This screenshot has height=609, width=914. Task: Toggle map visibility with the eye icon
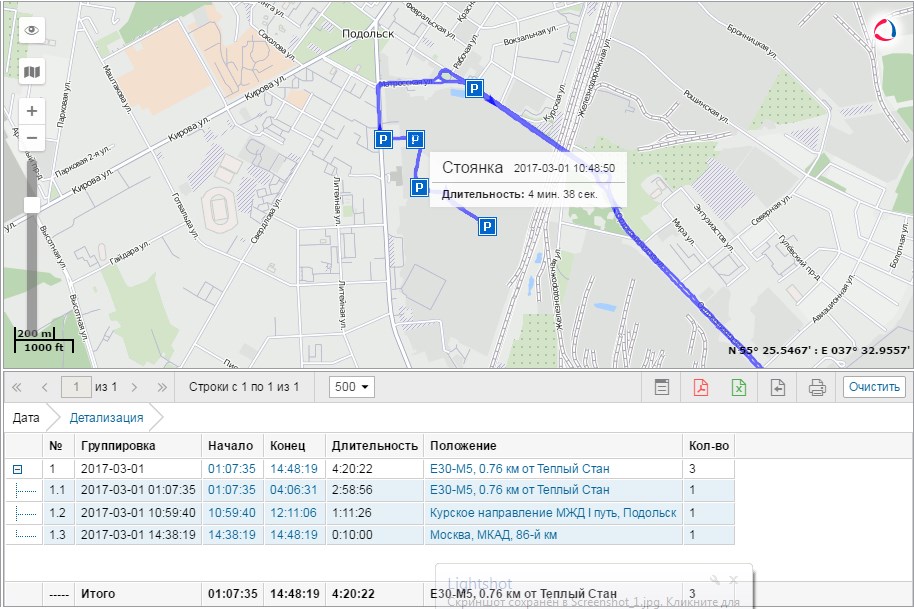pyautogui.click(x=32, y=30)
